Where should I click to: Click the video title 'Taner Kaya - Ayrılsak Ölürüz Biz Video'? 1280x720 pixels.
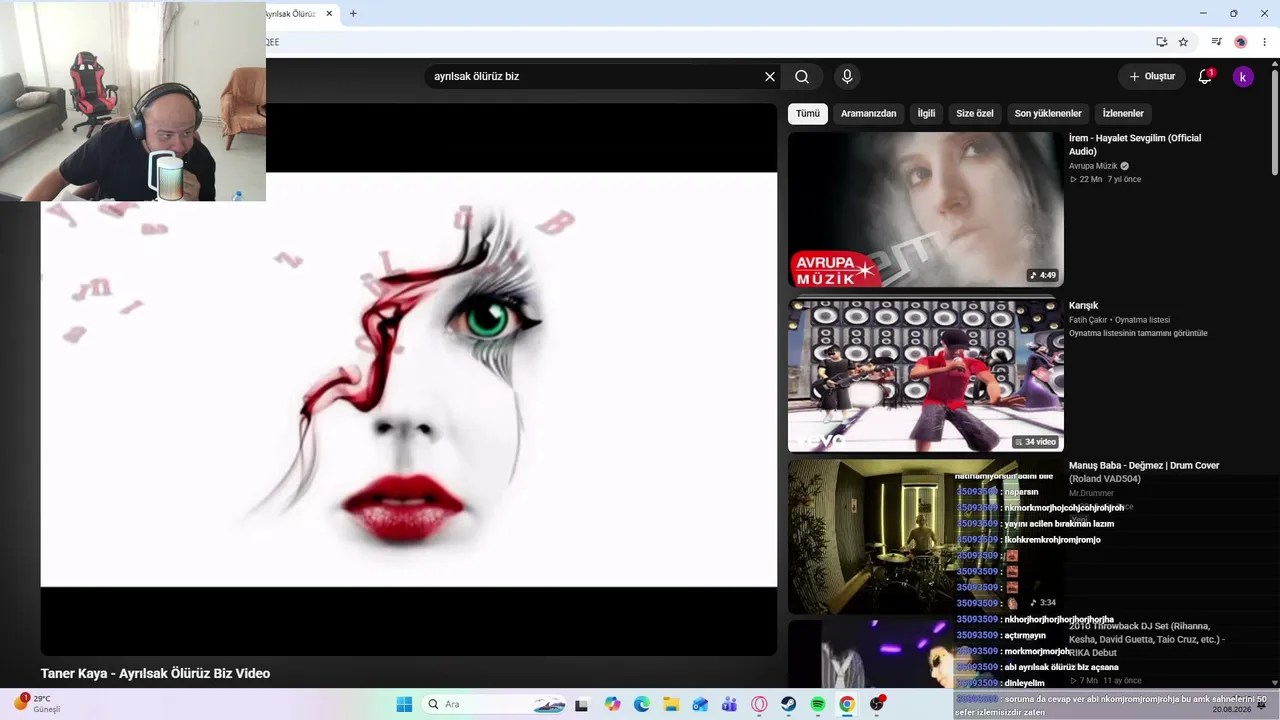[x=155, y=674]
